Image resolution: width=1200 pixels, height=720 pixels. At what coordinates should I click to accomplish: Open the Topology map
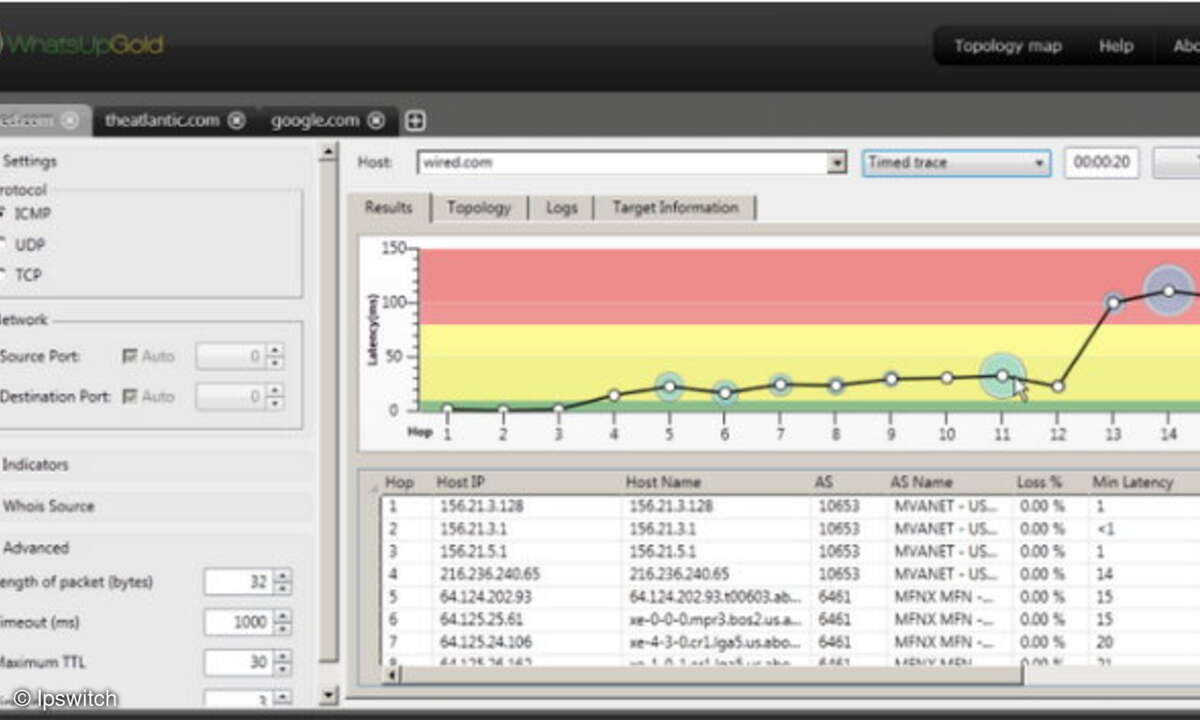coord(1007,46)
